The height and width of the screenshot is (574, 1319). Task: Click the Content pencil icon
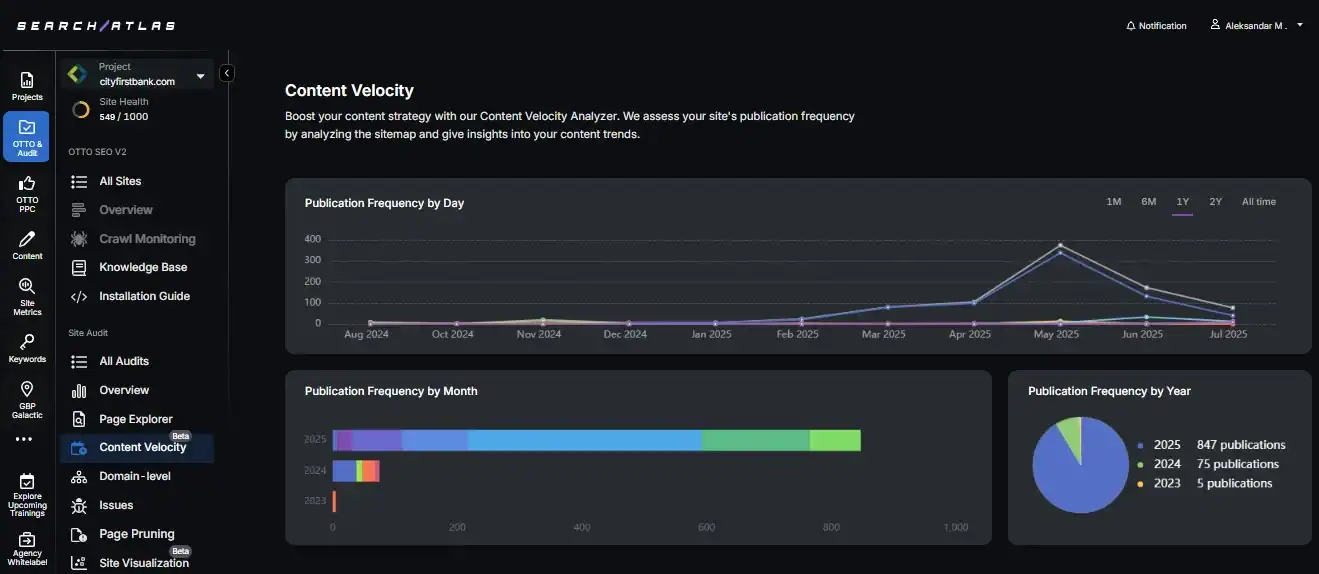coord(27,240)
